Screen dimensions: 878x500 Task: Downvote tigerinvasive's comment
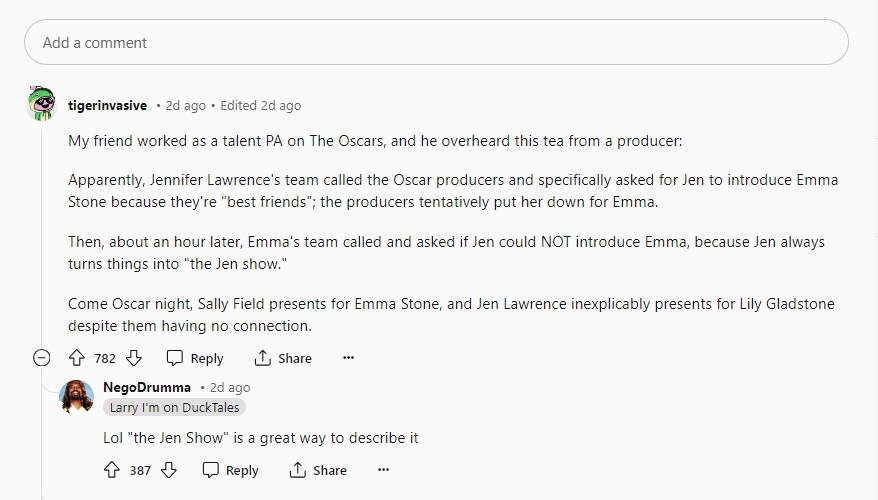(x=133, y=358)
